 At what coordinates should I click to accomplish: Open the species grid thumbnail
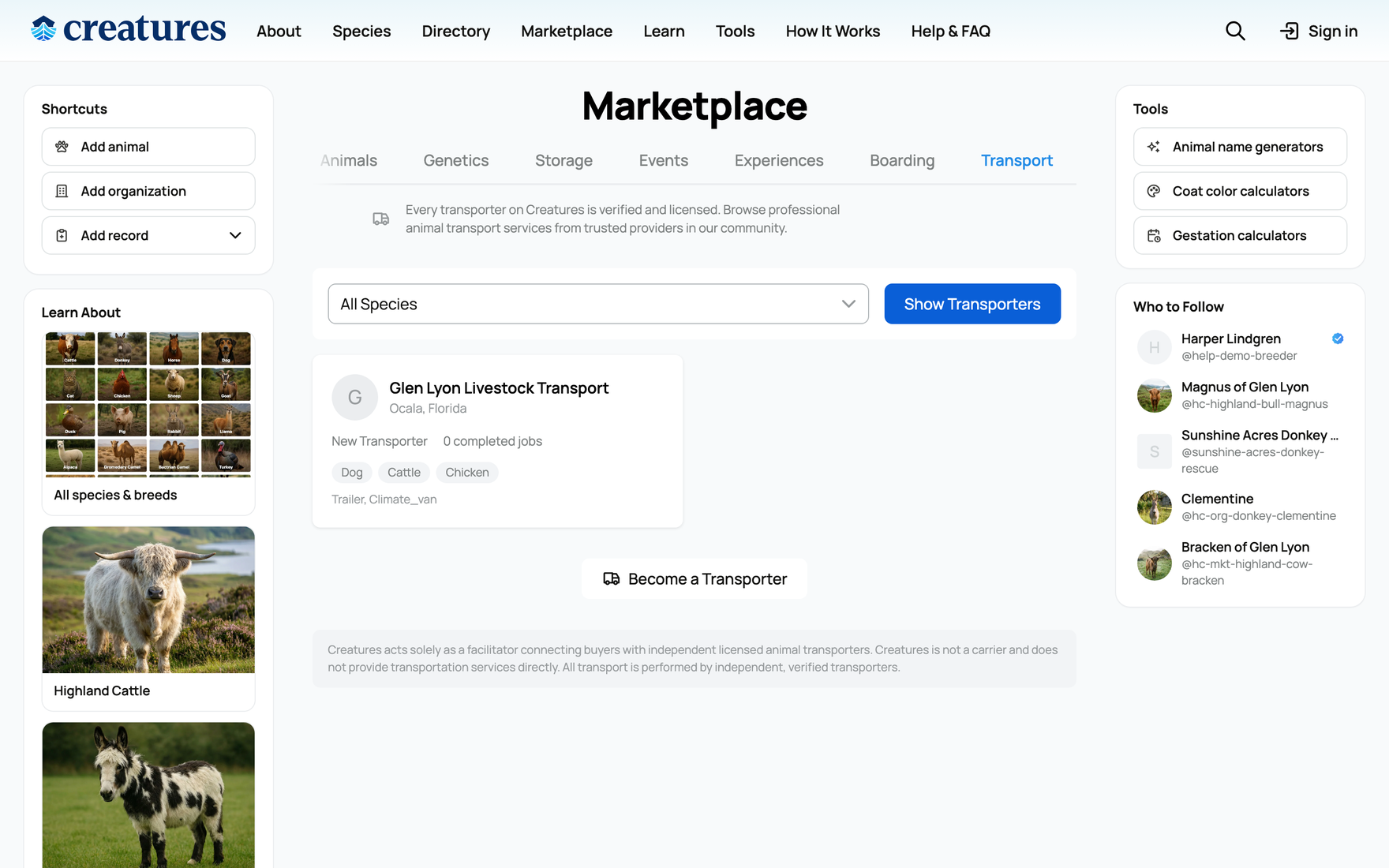[148, 404]
